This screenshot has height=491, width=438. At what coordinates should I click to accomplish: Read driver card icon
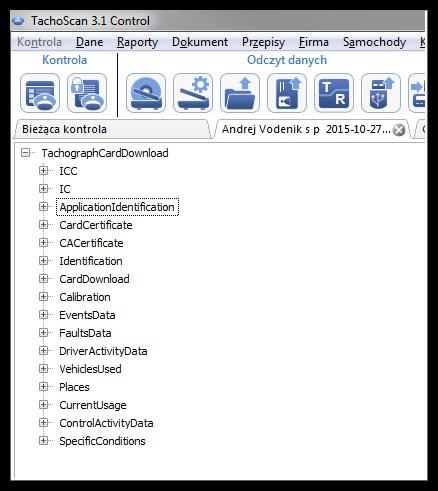[x=287, y=93]
